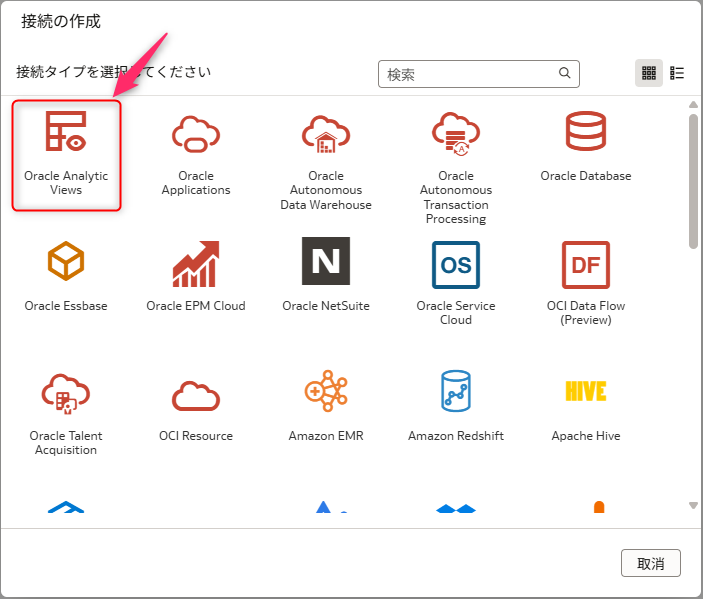This screenshot has height=599, width=703.
Task: Click the 'Oracle Database' label
Action: [x=586, y=176]
